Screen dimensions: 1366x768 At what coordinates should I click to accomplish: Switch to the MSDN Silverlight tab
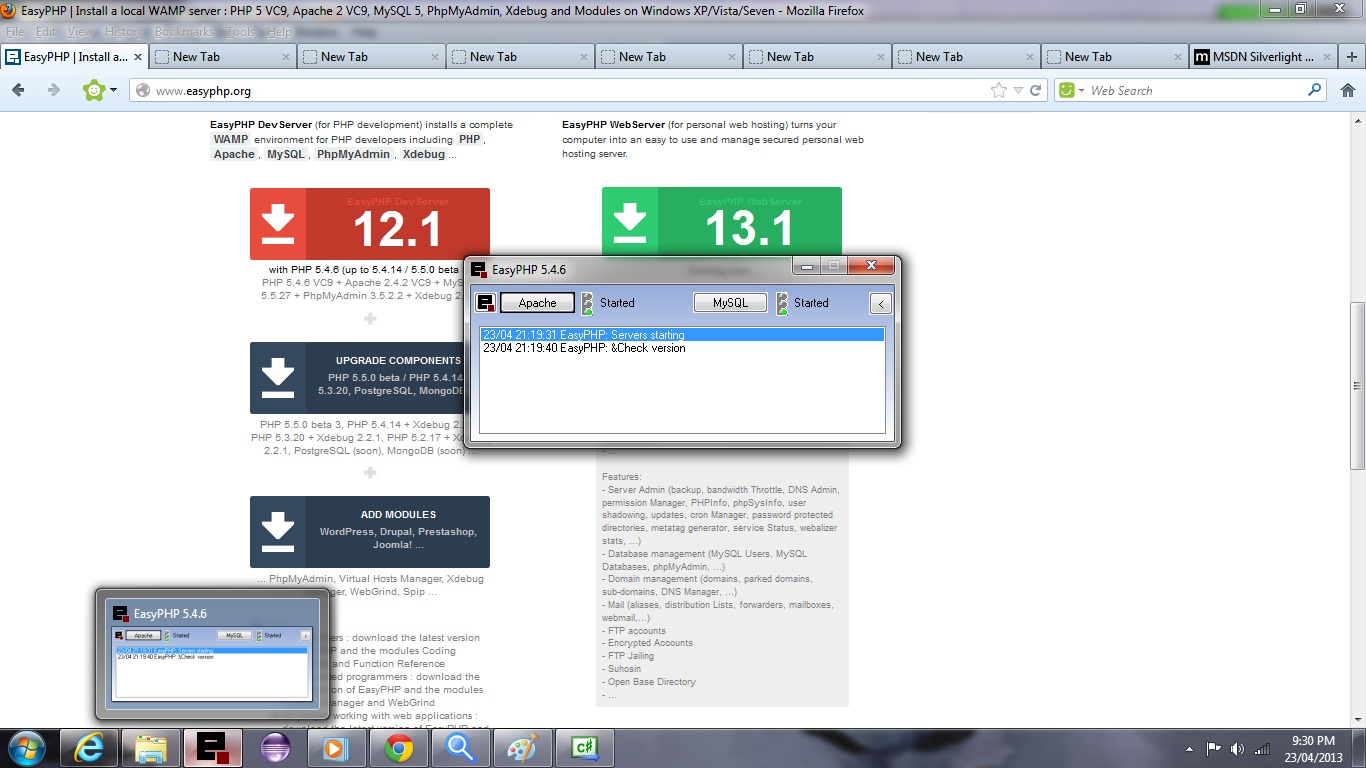(1264, 57)
